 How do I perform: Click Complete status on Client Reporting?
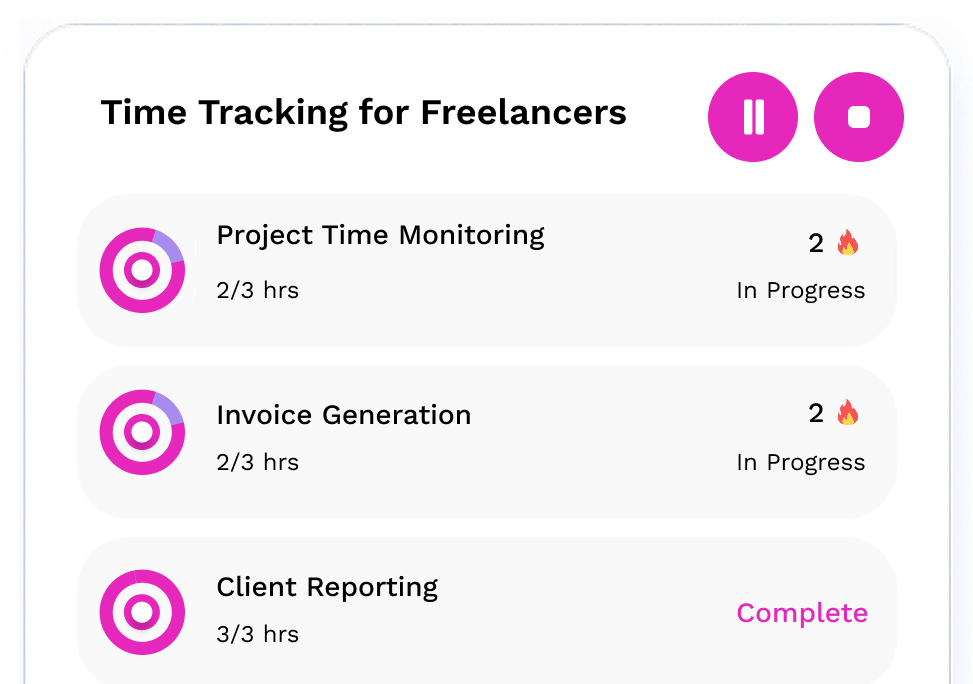coord(802,613)
